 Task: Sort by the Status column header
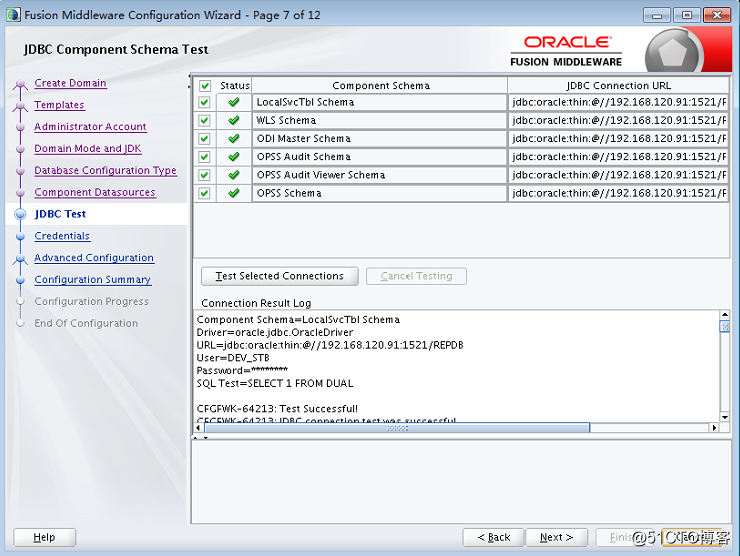(x=235, y=86)
